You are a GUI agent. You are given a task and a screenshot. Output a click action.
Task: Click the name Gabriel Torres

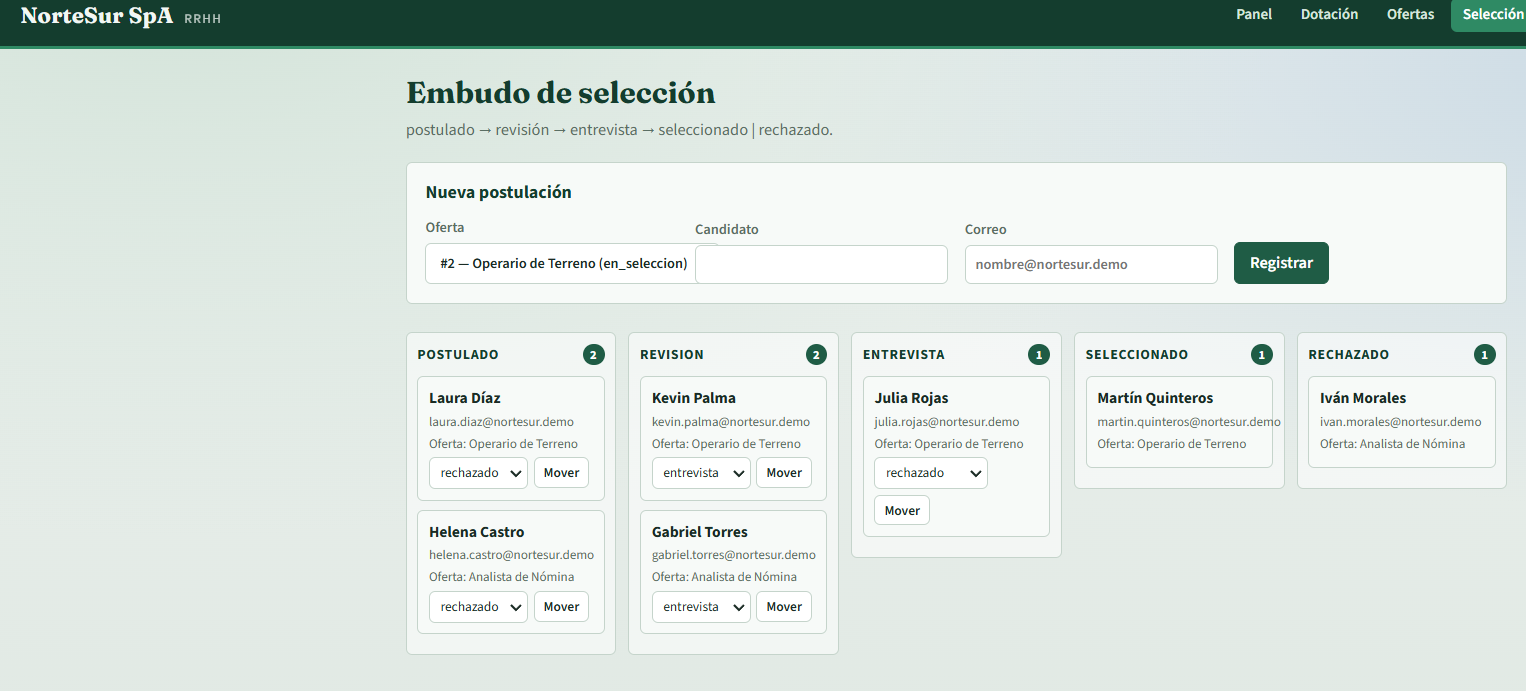tap(700, 532)
